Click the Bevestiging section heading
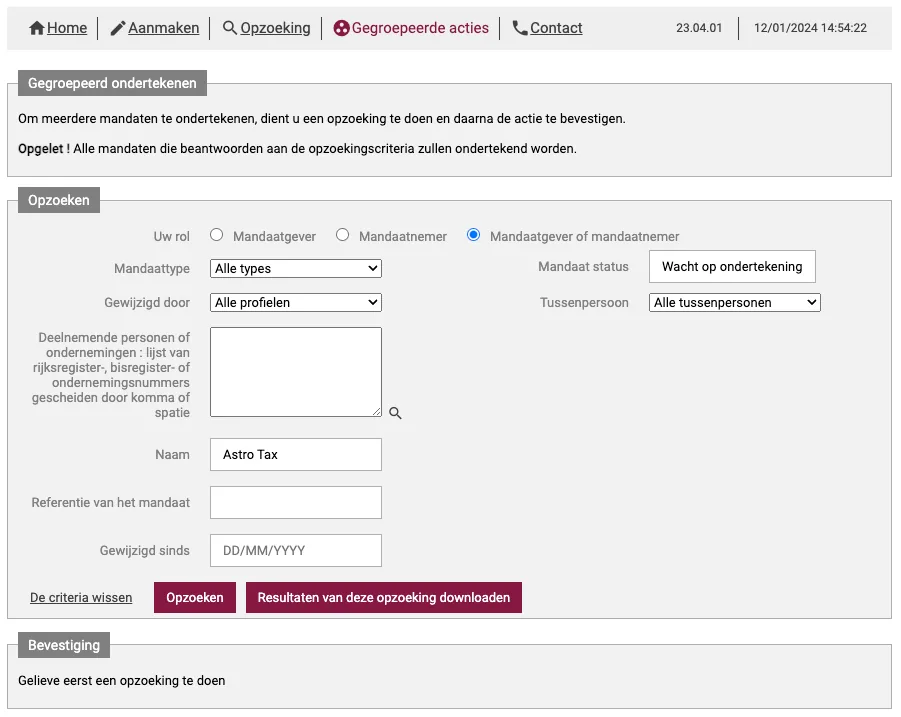 point(64,645)
